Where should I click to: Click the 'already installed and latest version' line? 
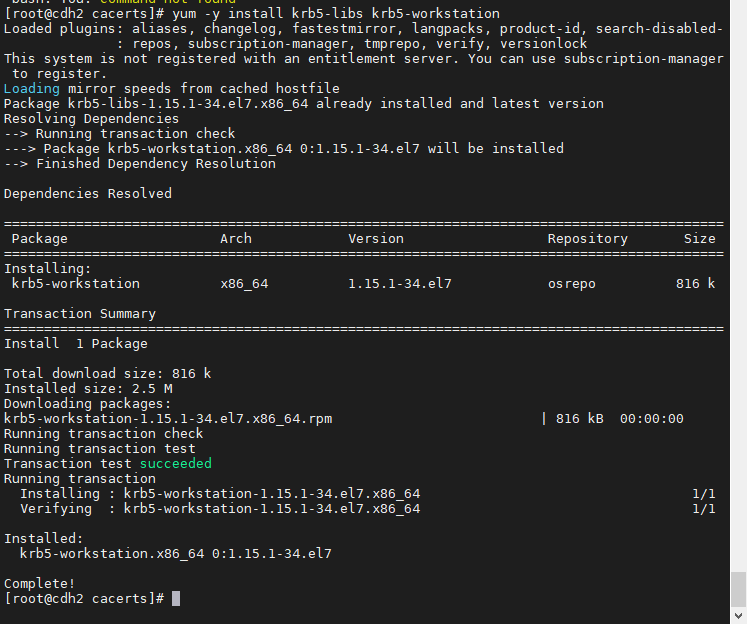tap(304, 103)
